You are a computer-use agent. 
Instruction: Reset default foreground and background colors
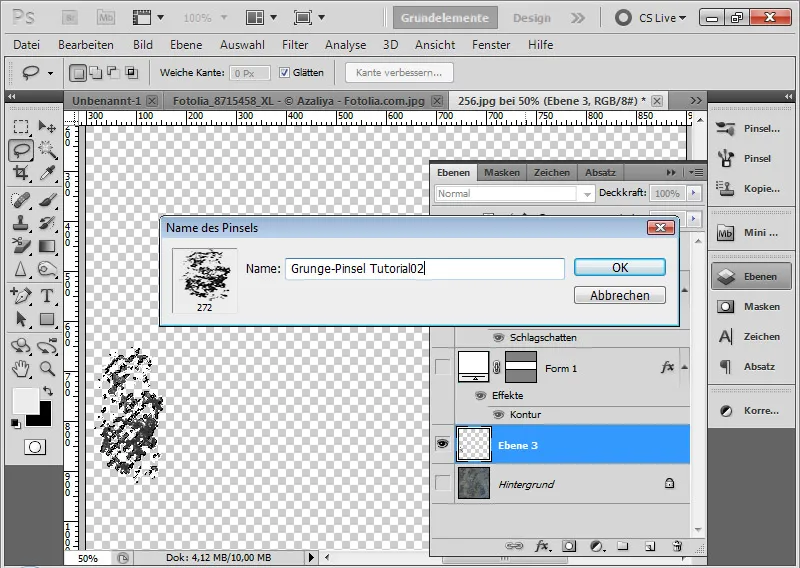(16, 423)
